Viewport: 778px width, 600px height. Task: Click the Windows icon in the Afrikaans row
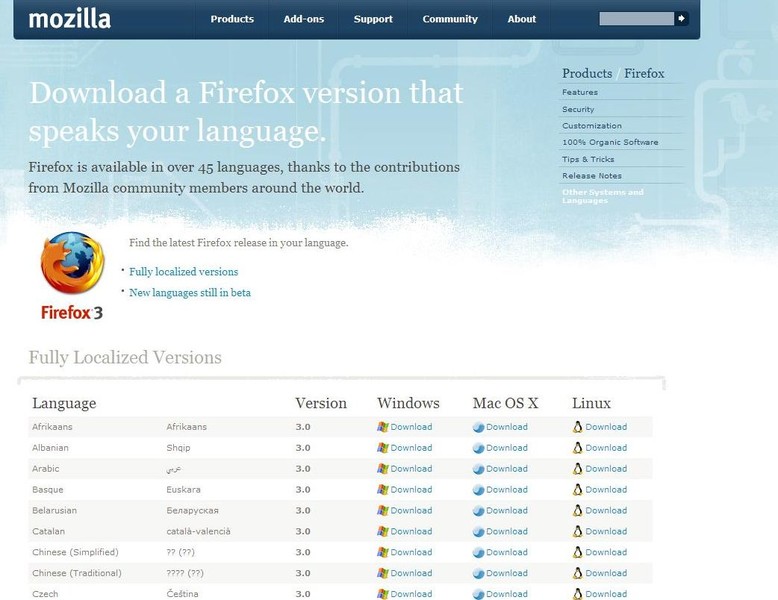pos(383,427)
